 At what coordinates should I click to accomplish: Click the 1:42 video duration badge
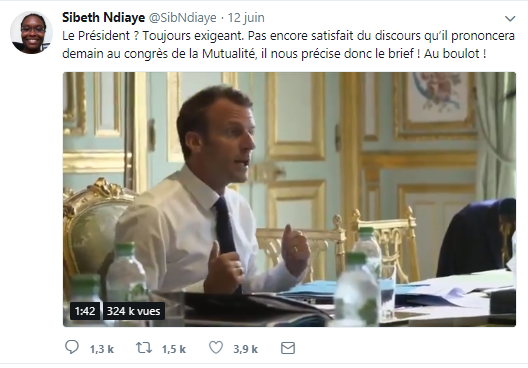coord(85,311)
